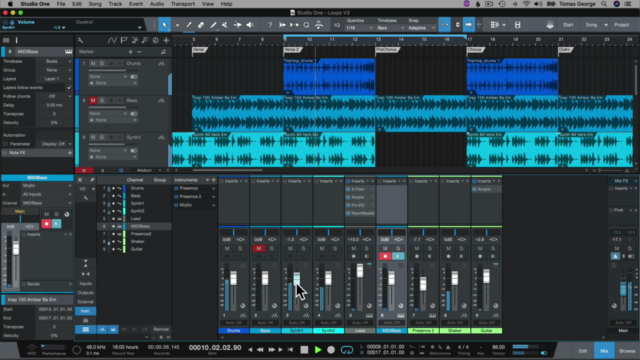Click the Start button
640x360 pixels.
(x=568, y=25)
